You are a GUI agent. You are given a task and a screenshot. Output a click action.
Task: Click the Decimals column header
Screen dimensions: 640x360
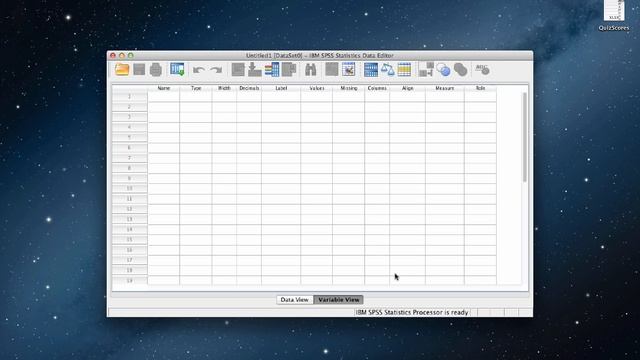click(x=249, y=88)
